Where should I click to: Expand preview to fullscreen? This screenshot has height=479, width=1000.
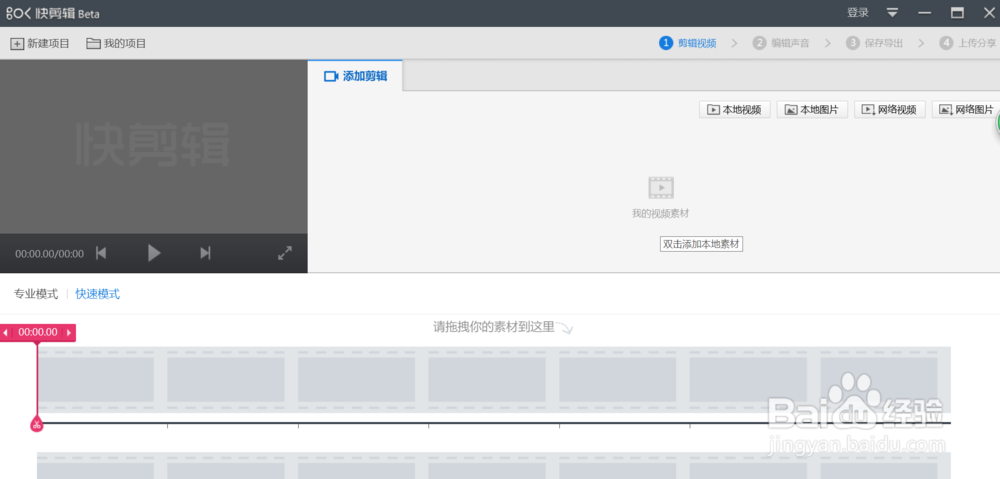[284, 253]
